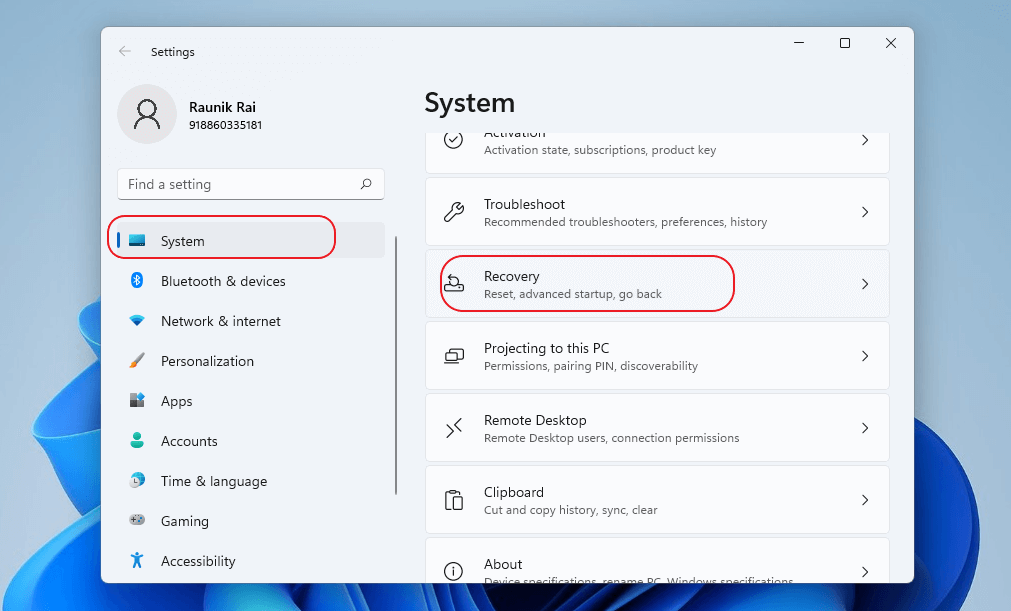Open Network & internet settings
This screenshot has height=611, width=1011.
coord(220,321)
